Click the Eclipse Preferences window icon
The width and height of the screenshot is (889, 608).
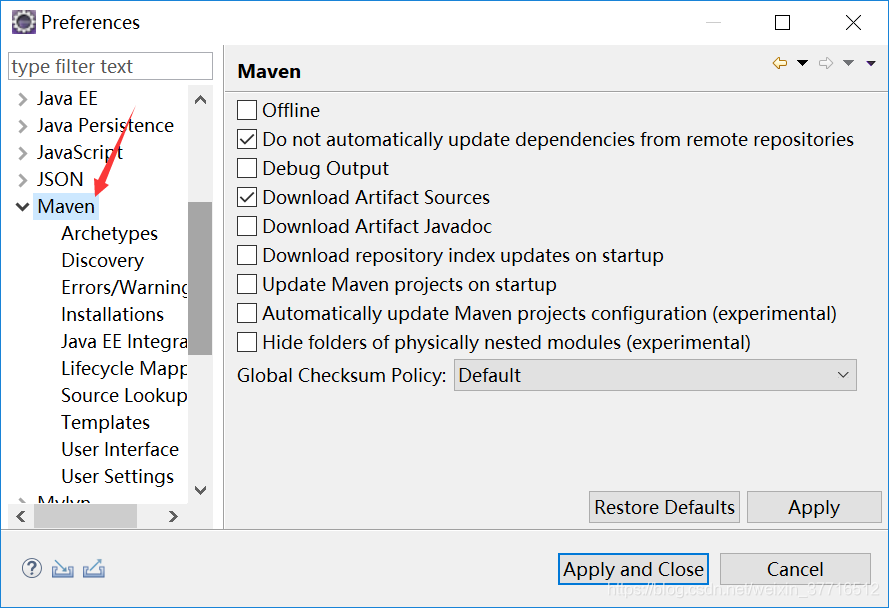coord(24,22)
